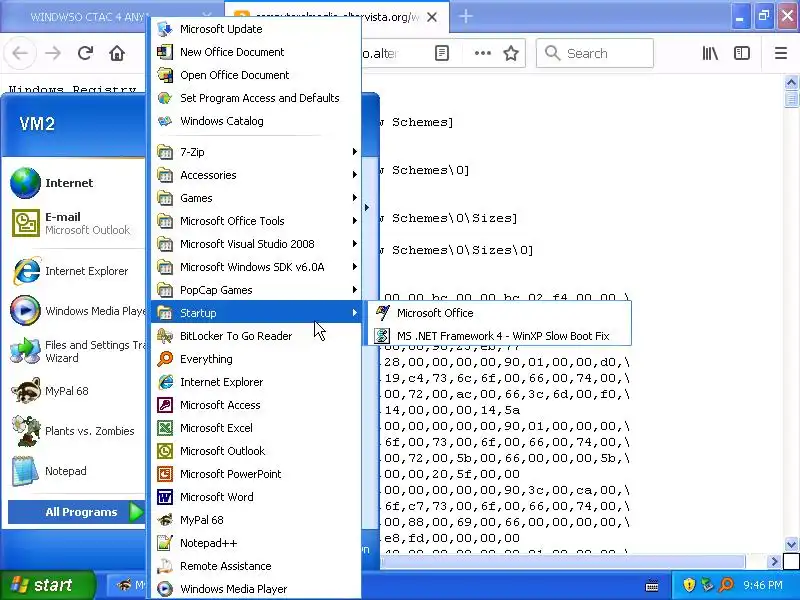
Task: Click horizontal scrollbar right arrow
Action: click(x=774, y=562)
